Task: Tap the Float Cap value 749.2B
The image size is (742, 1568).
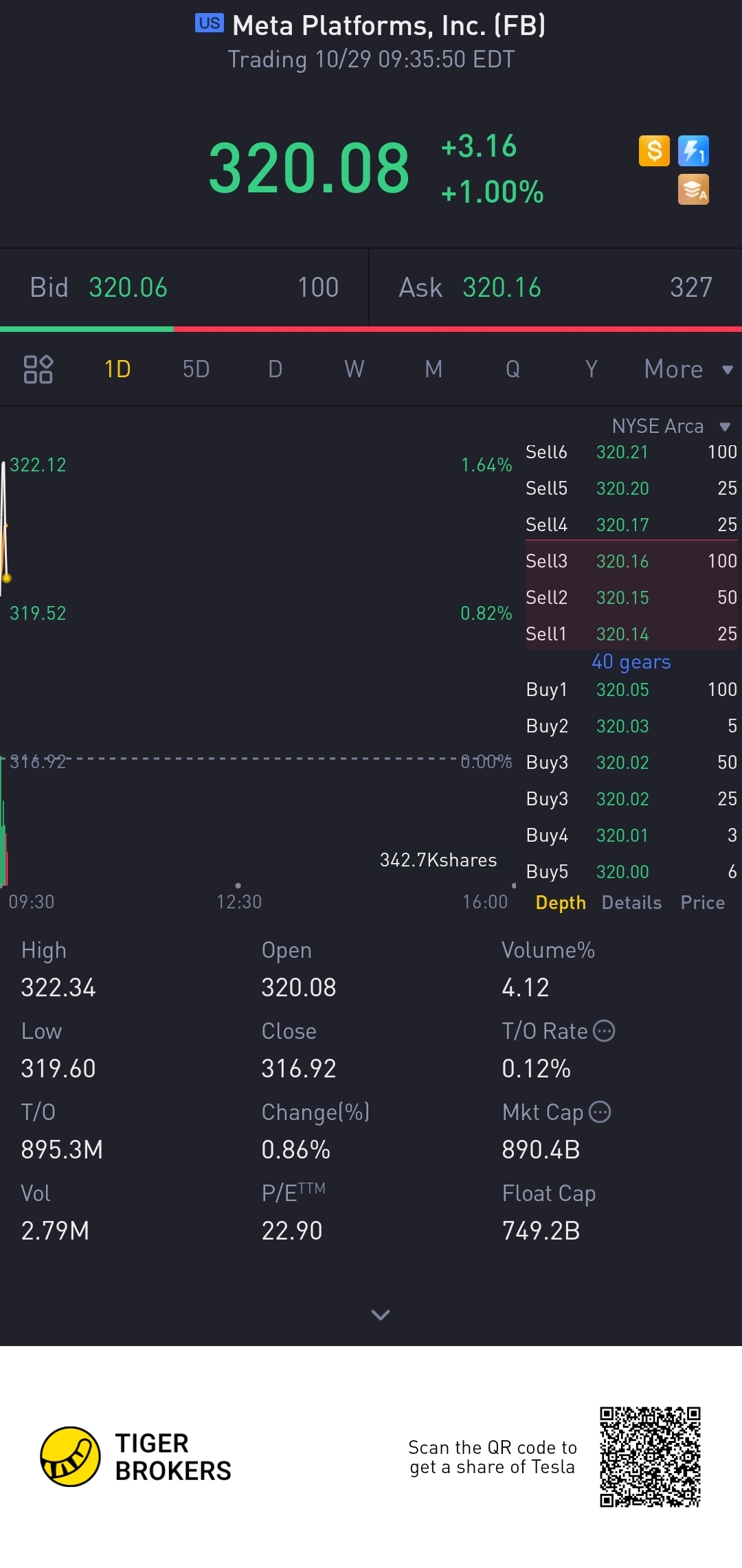Action: pyautogui.click(x=541, y=1231)
